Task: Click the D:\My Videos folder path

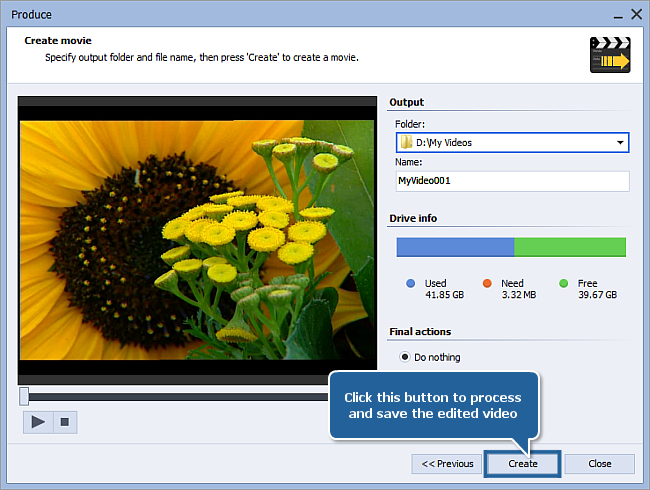Action: (444, 143)
